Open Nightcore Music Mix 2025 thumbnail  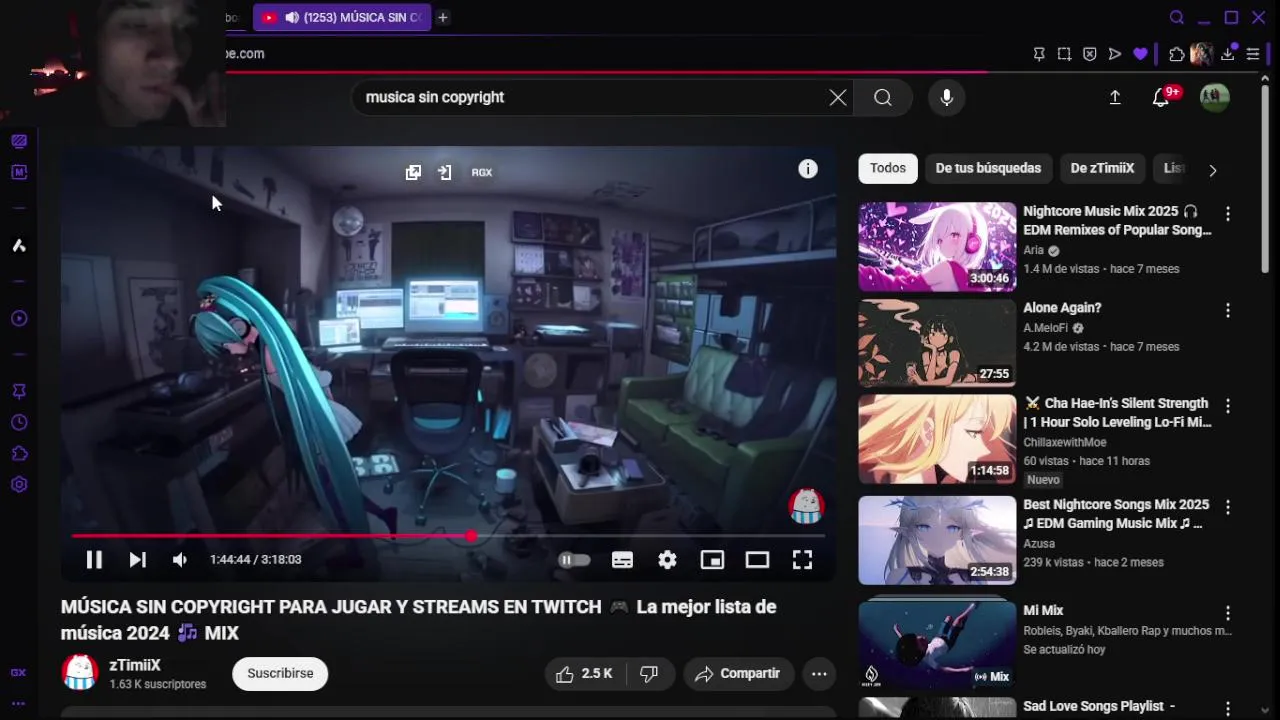click(937, 247)
